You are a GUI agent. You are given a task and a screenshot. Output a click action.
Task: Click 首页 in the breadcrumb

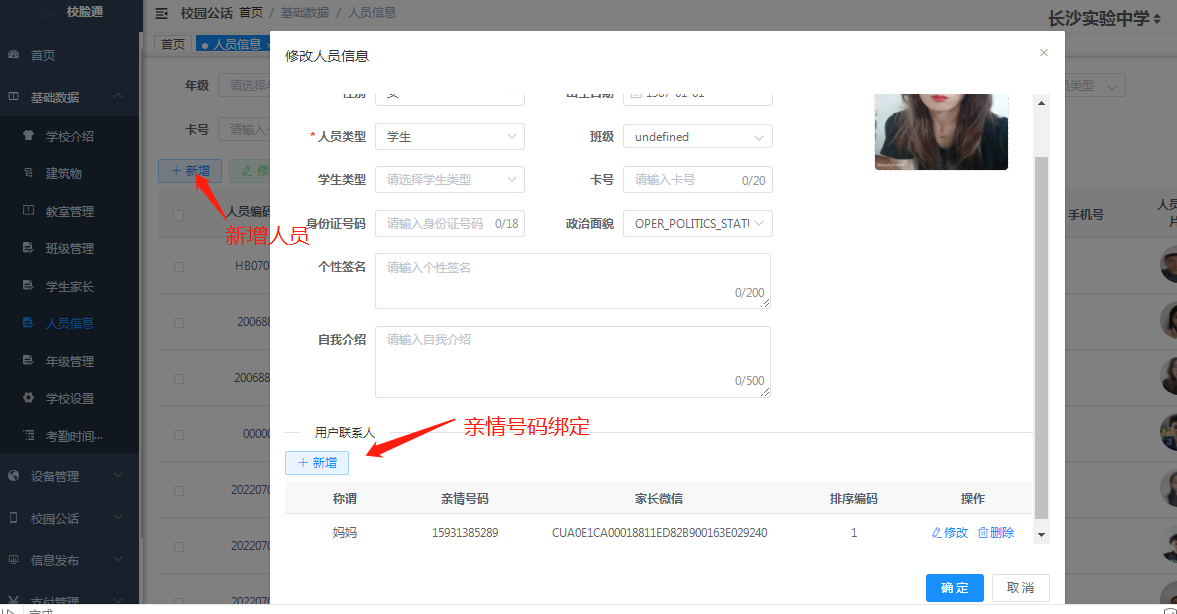(x=251, y=13)
